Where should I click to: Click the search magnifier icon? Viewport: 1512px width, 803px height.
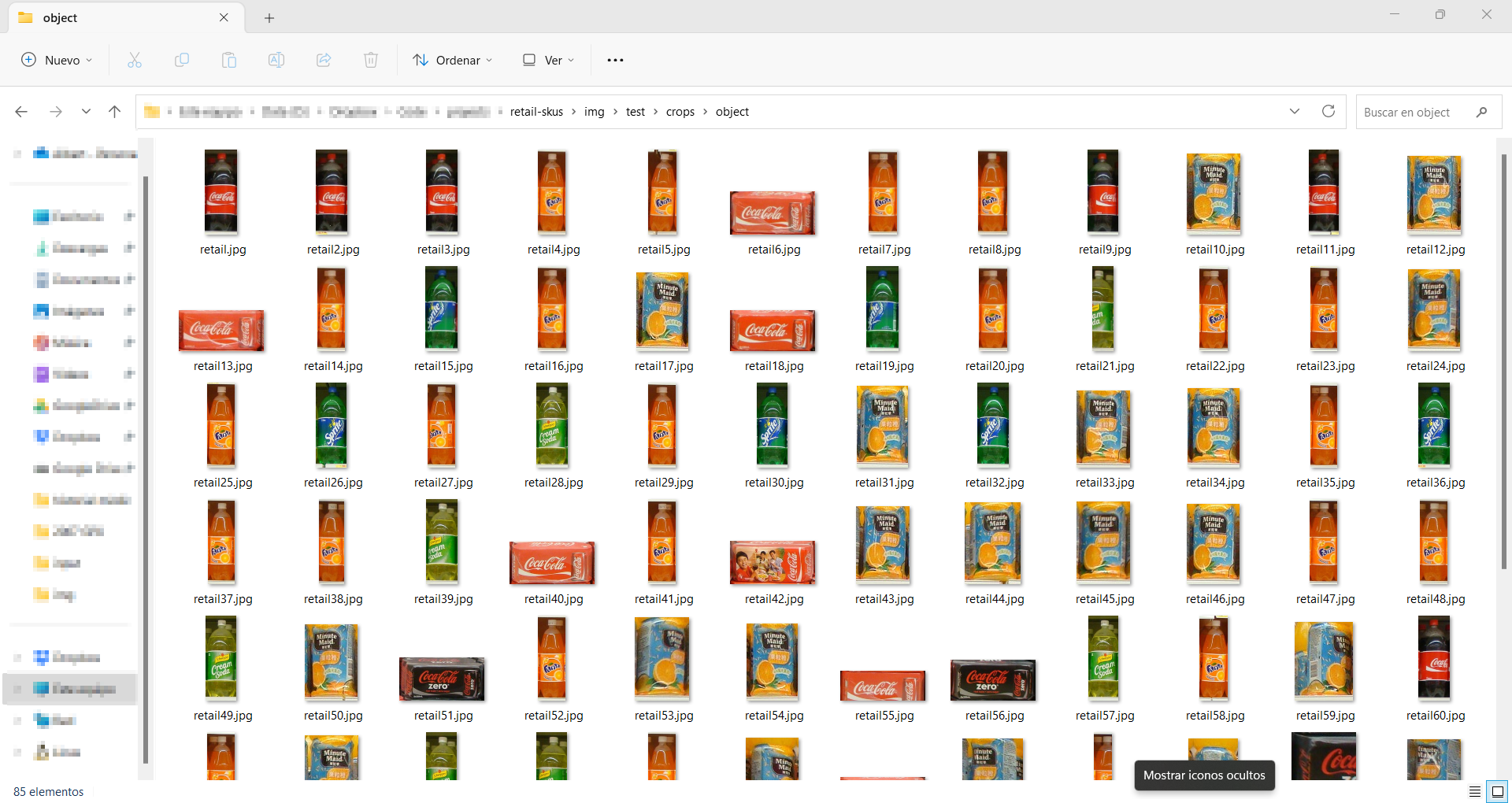pyautogui.click(x=1481, y=112)
